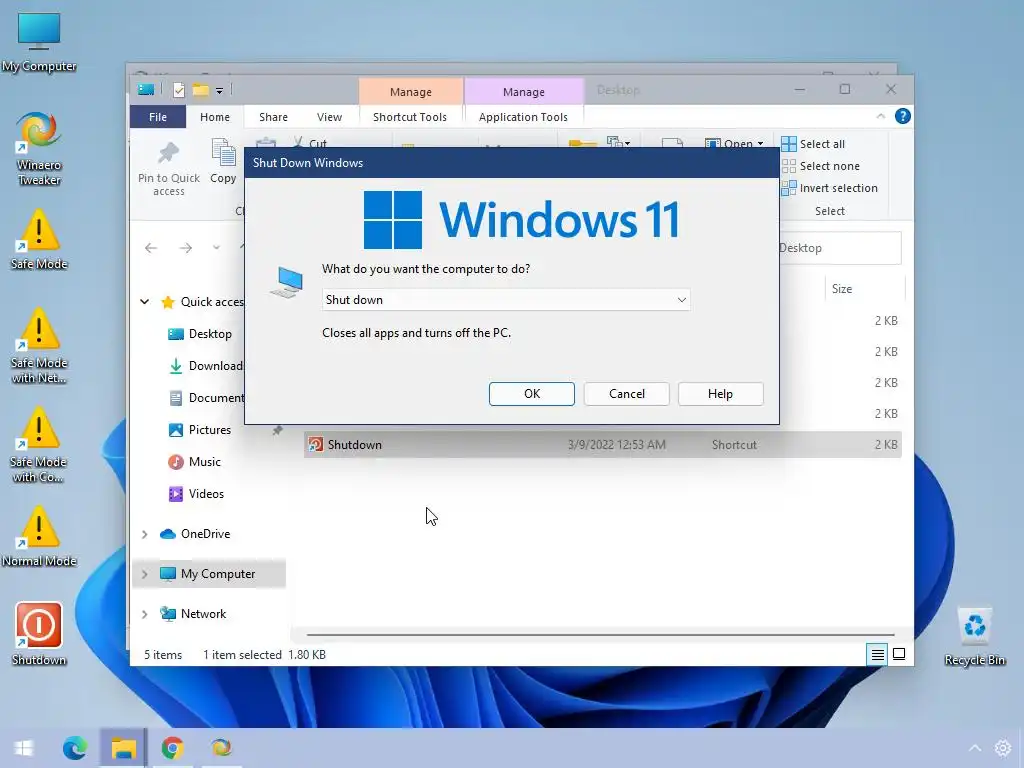Launch Google Chrome from taskbar
1024x768 pixels.
172,748
